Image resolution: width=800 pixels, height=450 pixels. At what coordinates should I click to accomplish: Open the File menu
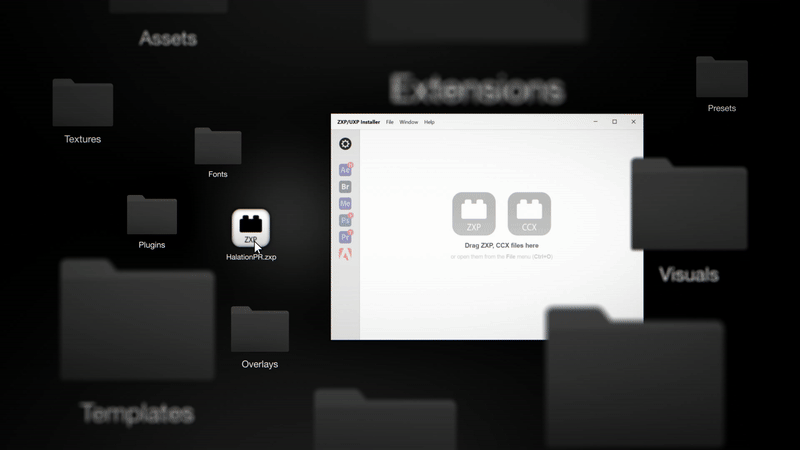click(390, 122)
